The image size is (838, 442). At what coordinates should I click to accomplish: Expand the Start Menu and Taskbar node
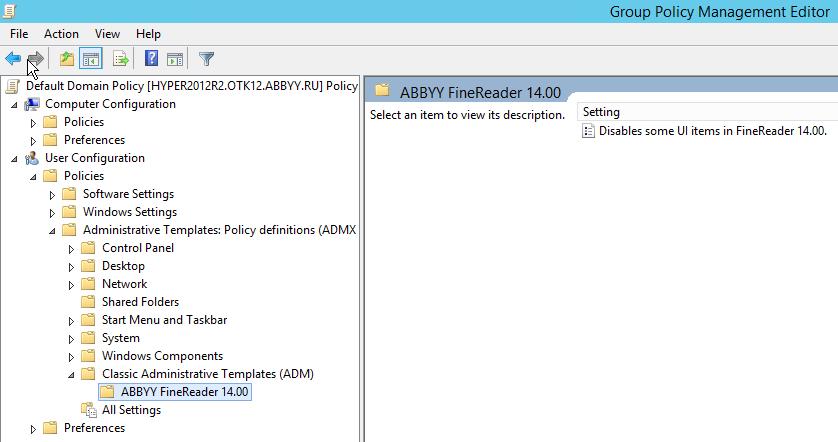tap(71, 321)
